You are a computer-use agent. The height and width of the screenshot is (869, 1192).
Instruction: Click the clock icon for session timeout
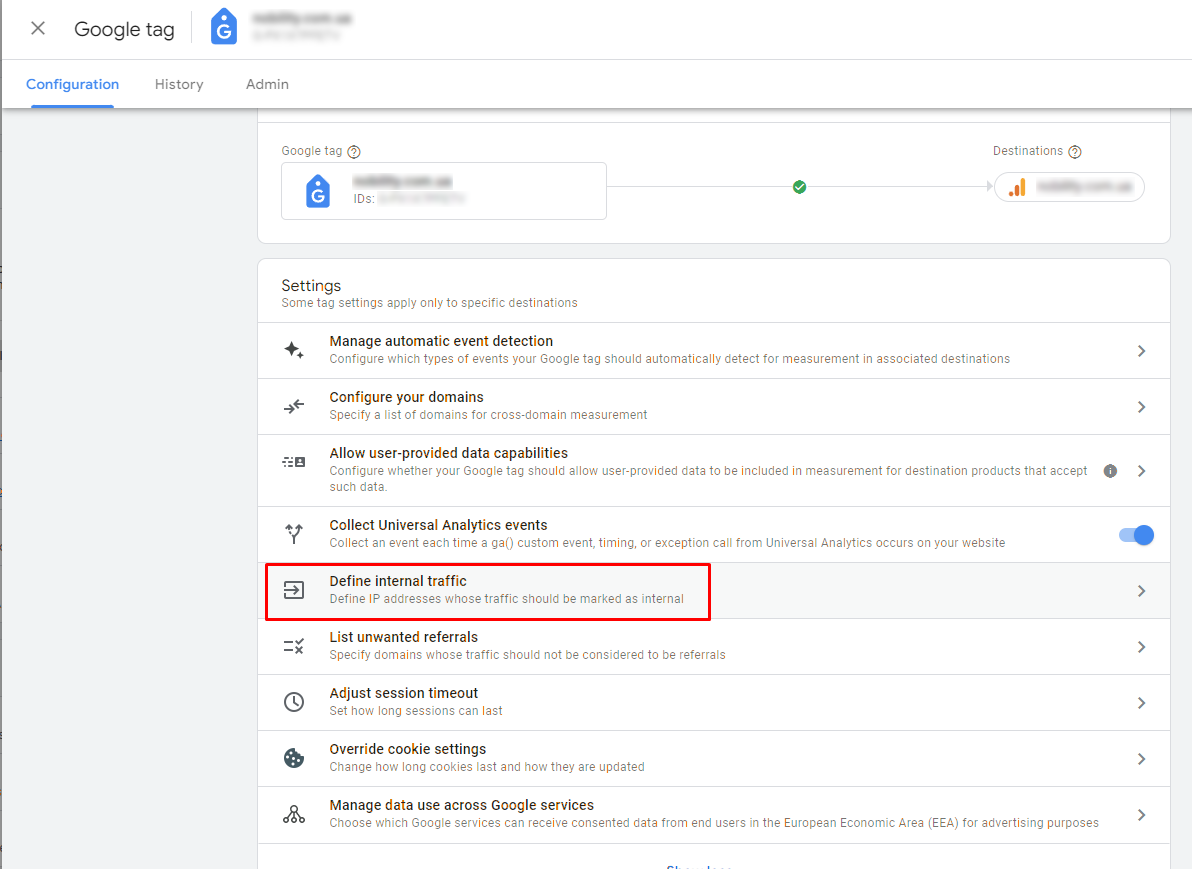coord(293,702)
